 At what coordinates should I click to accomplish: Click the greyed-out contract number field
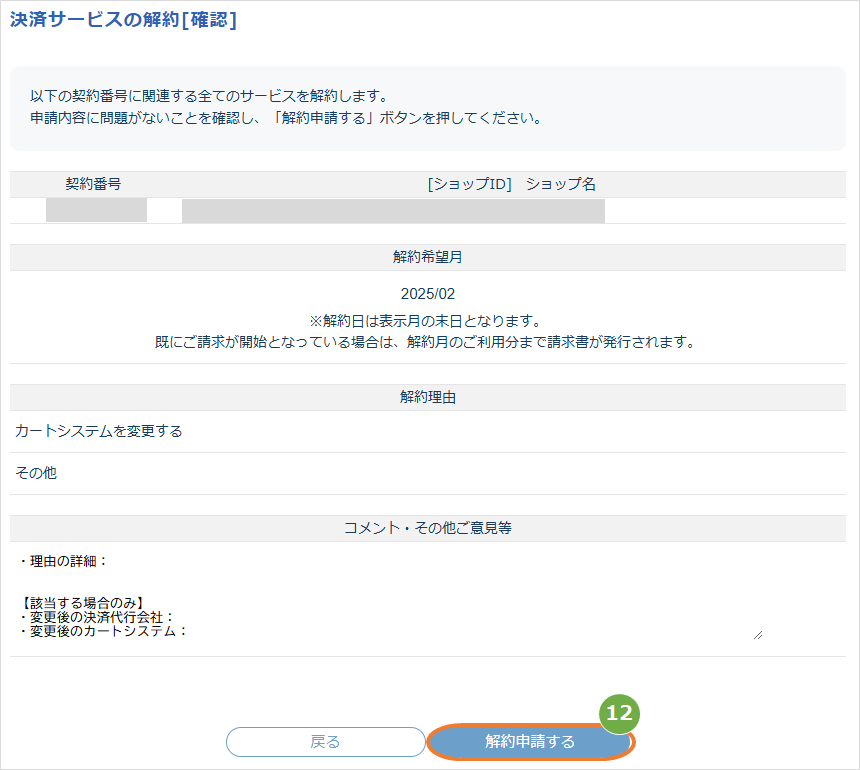[x=97, y=210]
